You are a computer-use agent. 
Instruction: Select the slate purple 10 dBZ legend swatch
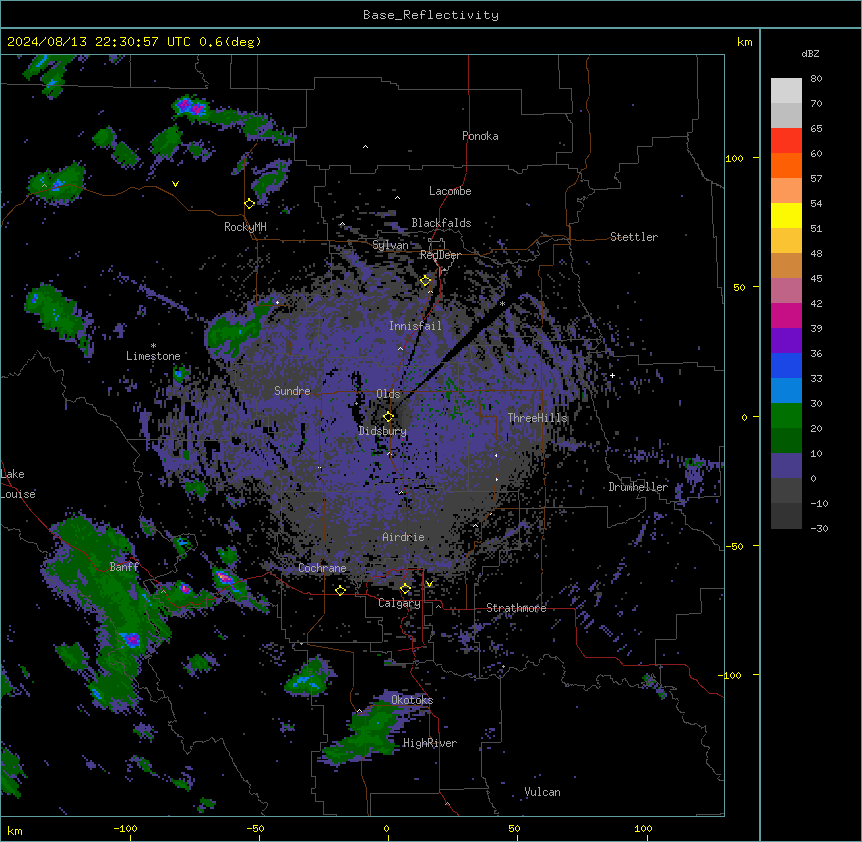[786, 466]
